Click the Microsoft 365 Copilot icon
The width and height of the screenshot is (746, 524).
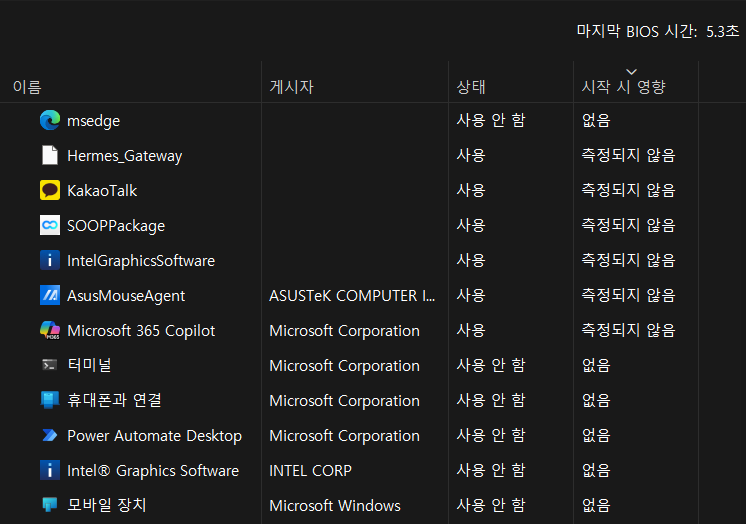tap(50, 330)
